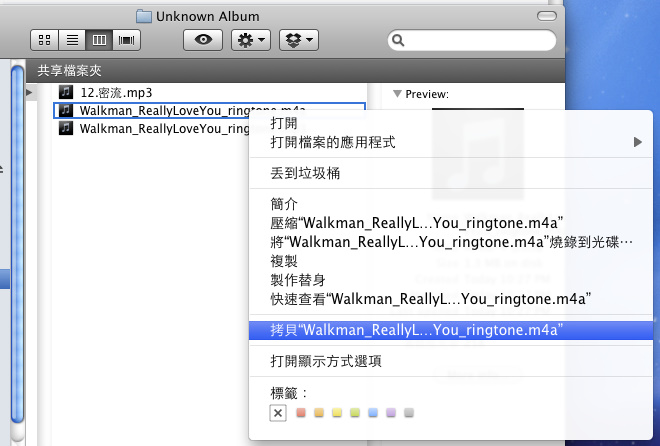Switch Finder to icon view
The image size is (660, 446).
pos(44,40)
